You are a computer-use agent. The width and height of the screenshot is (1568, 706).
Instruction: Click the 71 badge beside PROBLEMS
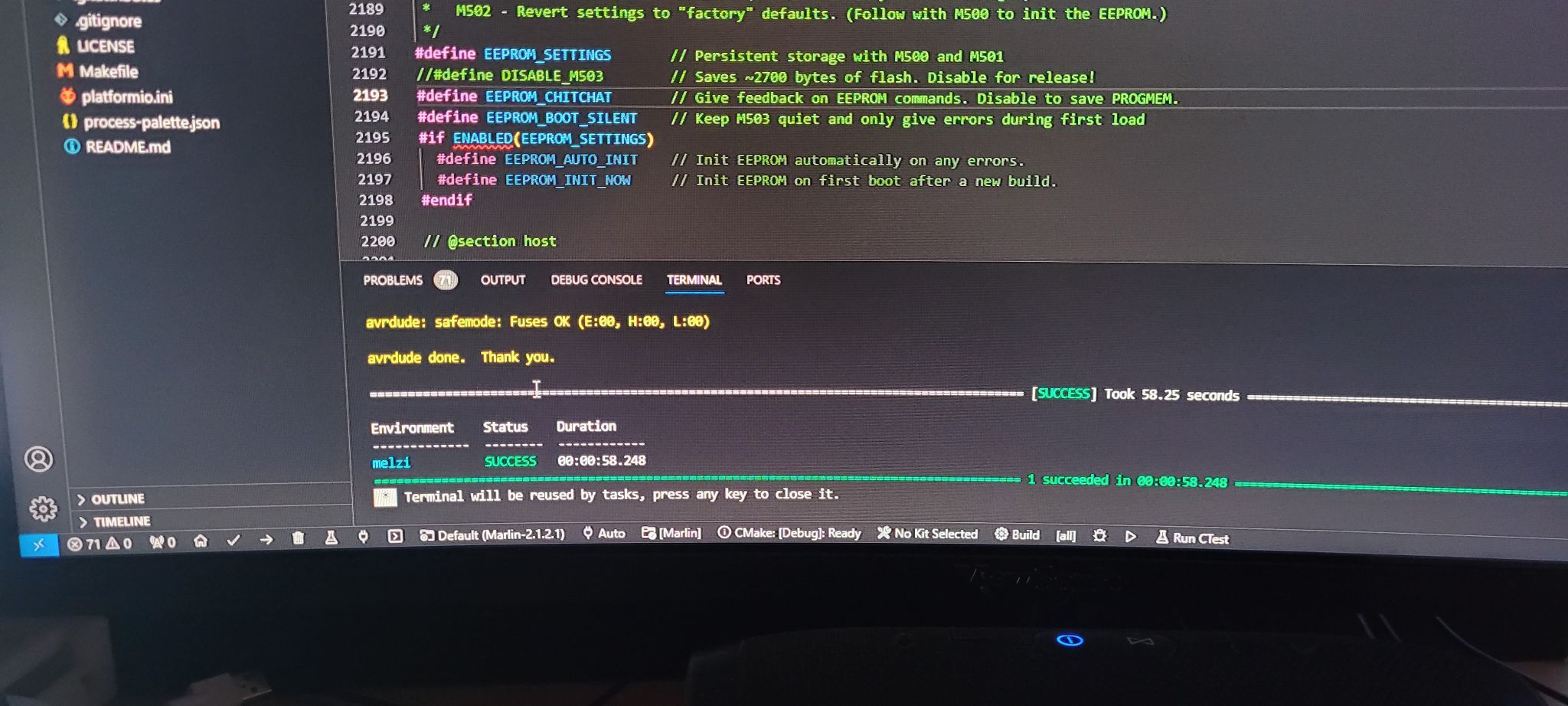pos(446,280)
